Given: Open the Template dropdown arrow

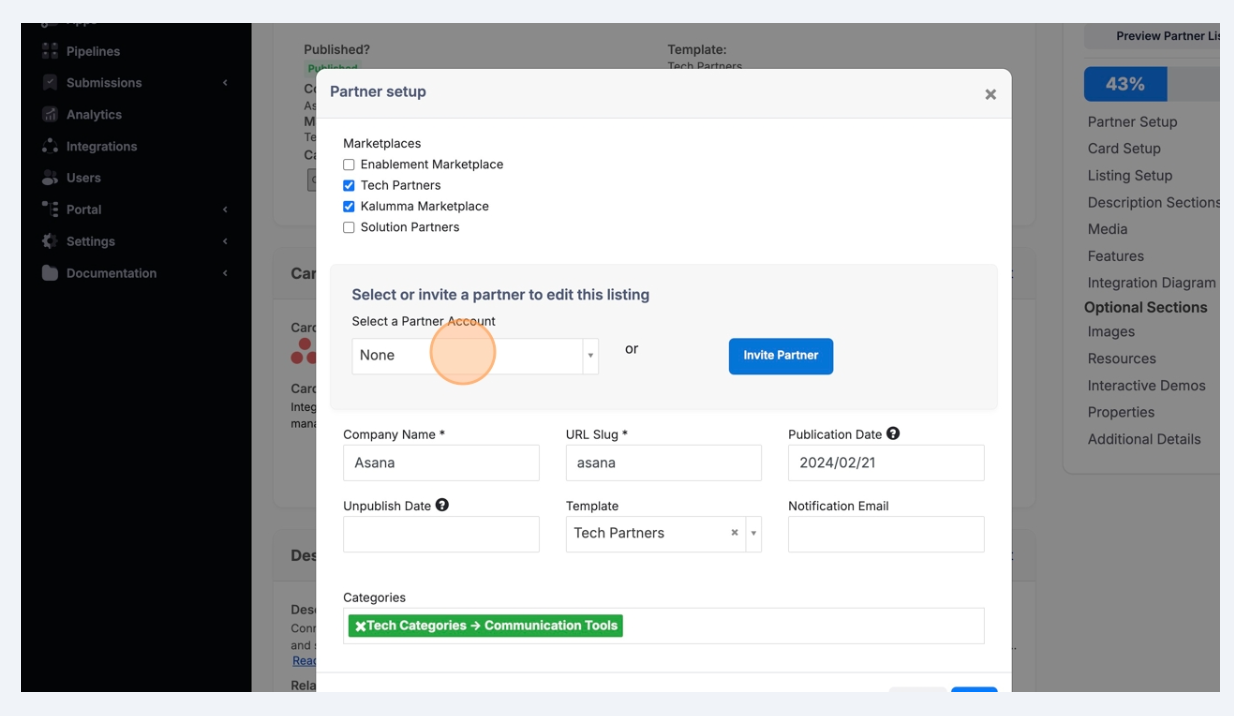Looking at the screenshot, I should point(754,534).
